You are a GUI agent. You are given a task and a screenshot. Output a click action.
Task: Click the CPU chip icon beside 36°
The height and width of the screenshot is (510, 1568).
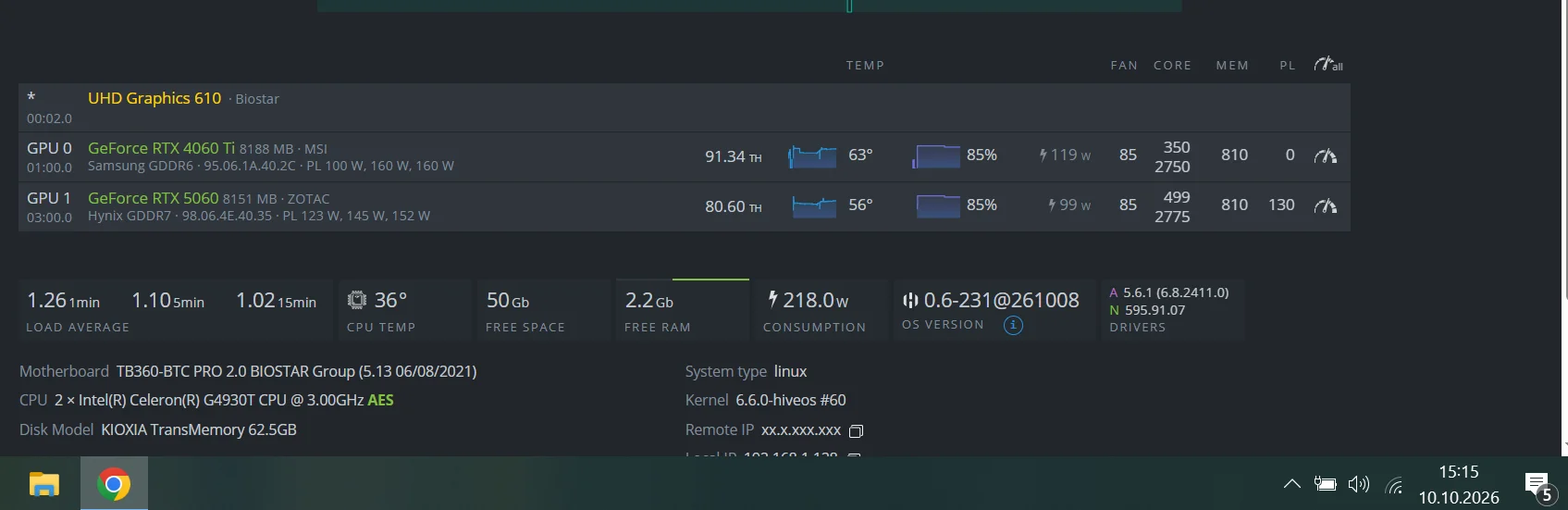[x=356, y=300]
